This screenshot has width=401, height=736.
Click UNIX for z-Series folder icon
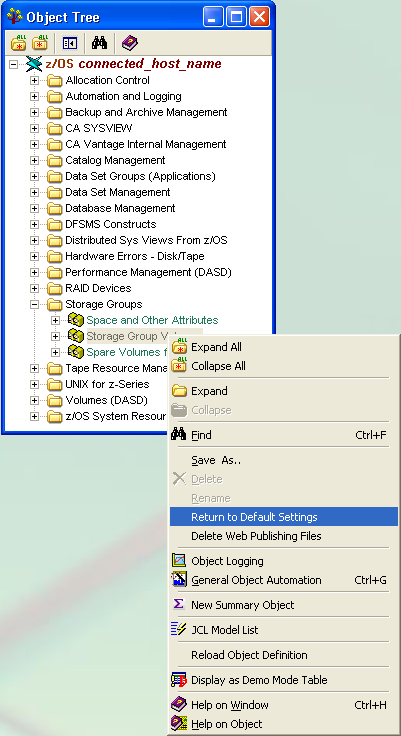pyautogui.click(x=55, y=384)
